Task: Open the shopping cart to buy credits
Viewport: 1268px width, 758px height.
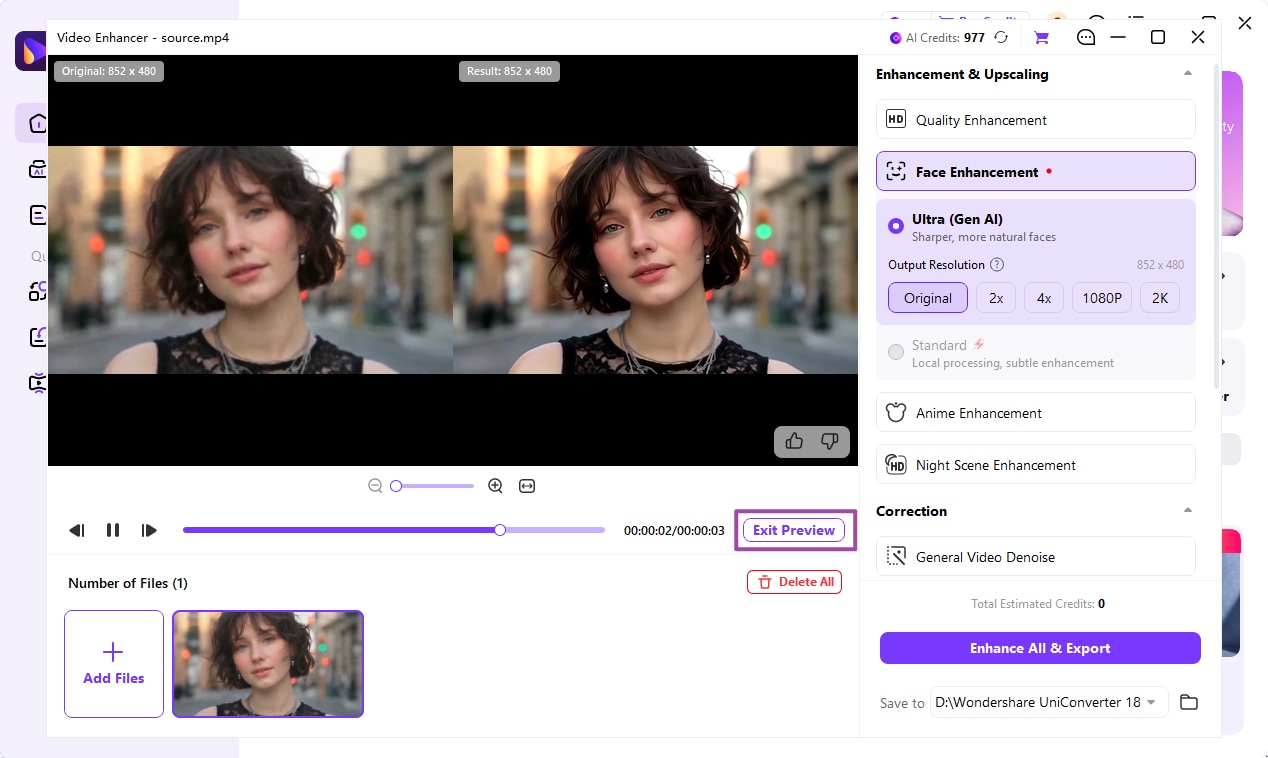Action: (1041, 37)
